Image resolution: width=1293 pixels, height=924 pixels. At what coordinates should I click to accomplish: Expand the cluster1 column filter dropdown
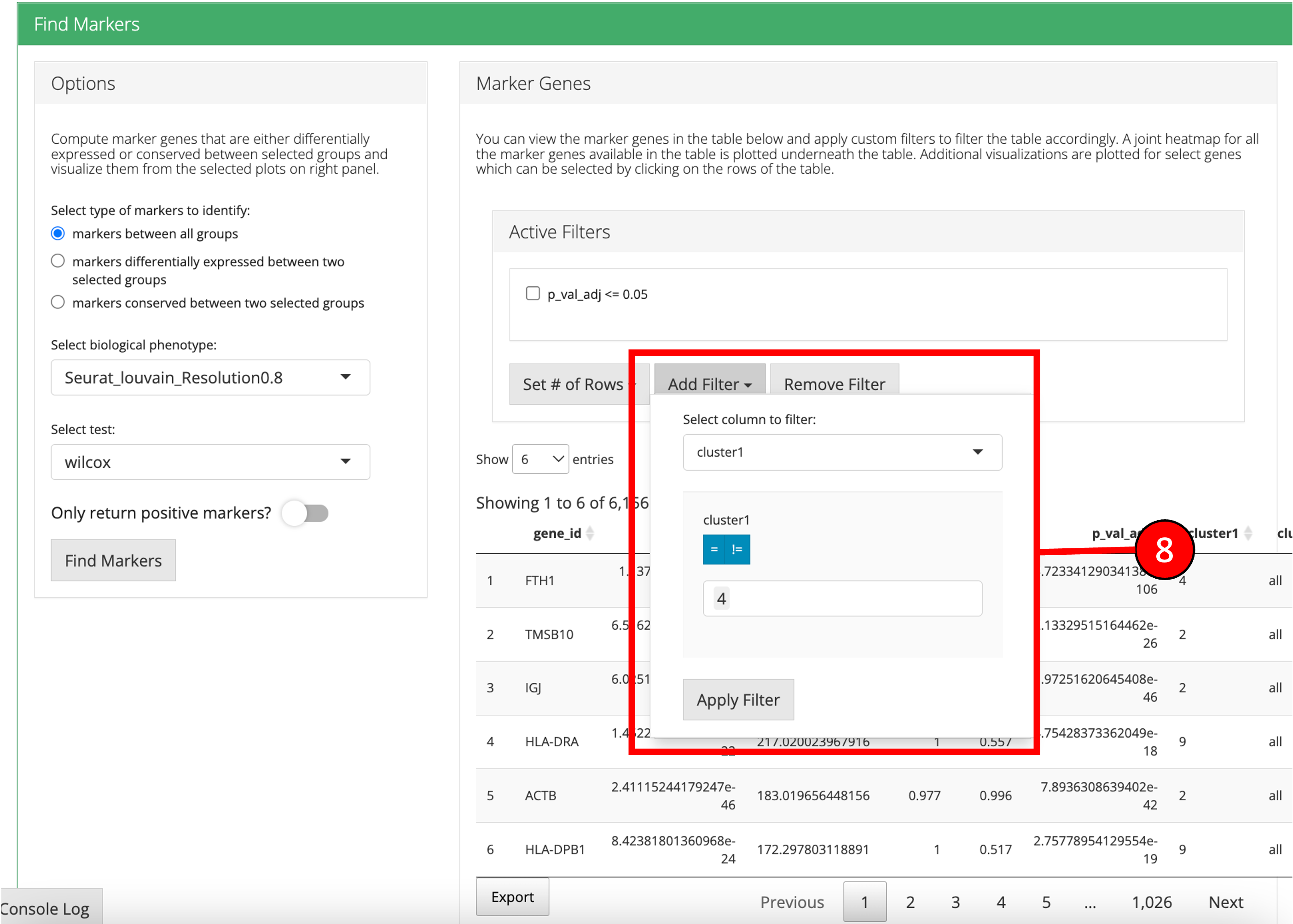[842, 452]
